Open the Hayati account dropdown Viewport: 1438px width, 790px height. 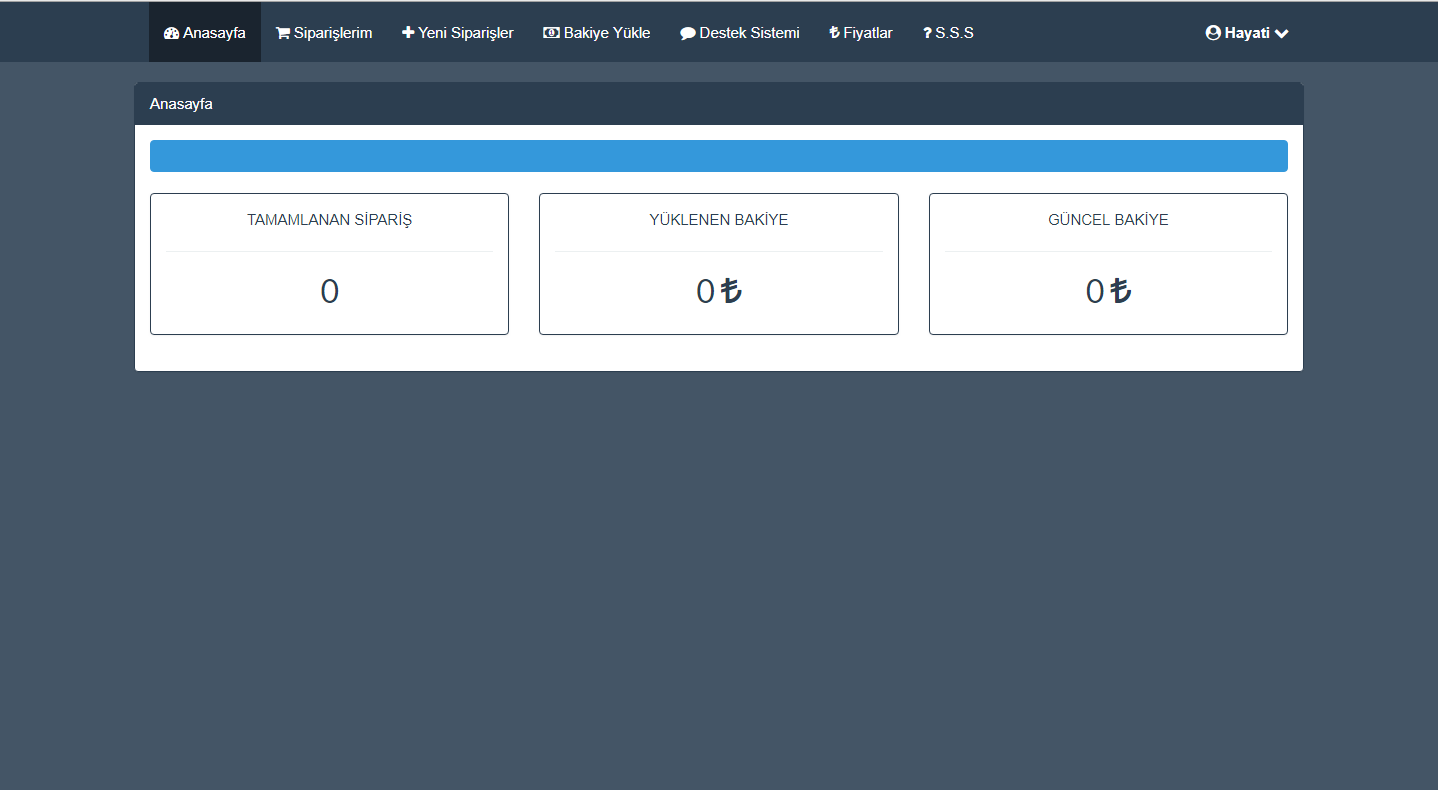(1245, 32)
